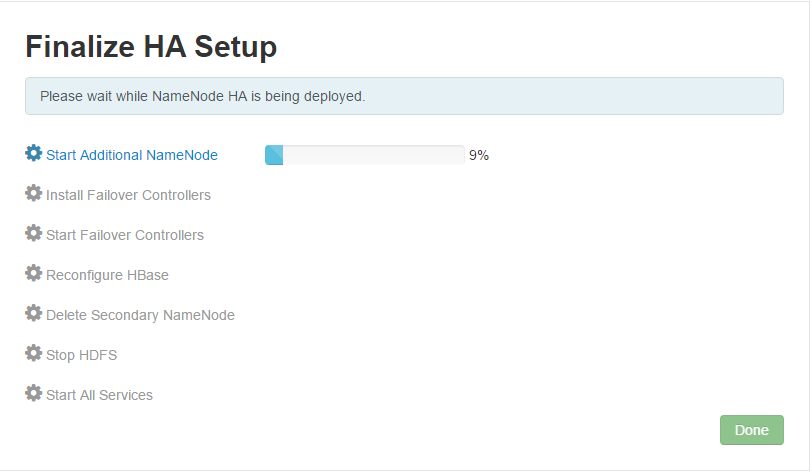Viewport: 812px width, 472px height.
Task: Select the Reconfigure HBase step label
Action: click(107, 275)
